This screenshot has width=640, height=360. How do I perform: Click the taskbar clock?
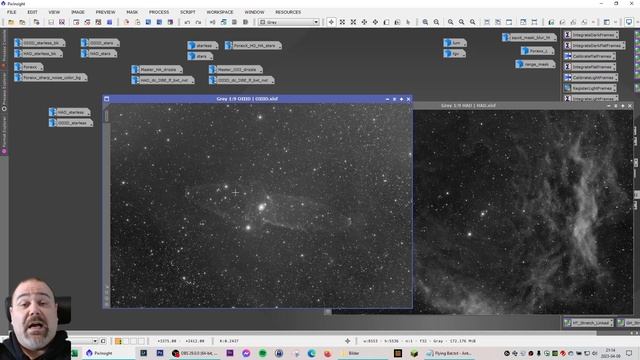[611, 353]
